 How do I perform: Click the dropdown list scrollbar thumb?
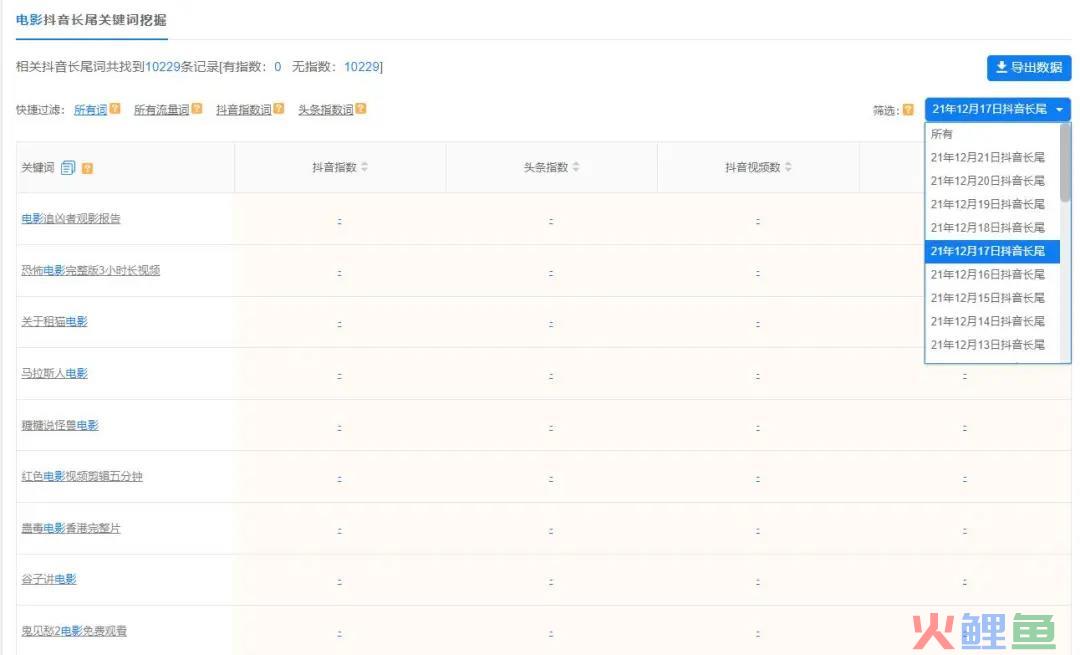(x=1066, y=163)
